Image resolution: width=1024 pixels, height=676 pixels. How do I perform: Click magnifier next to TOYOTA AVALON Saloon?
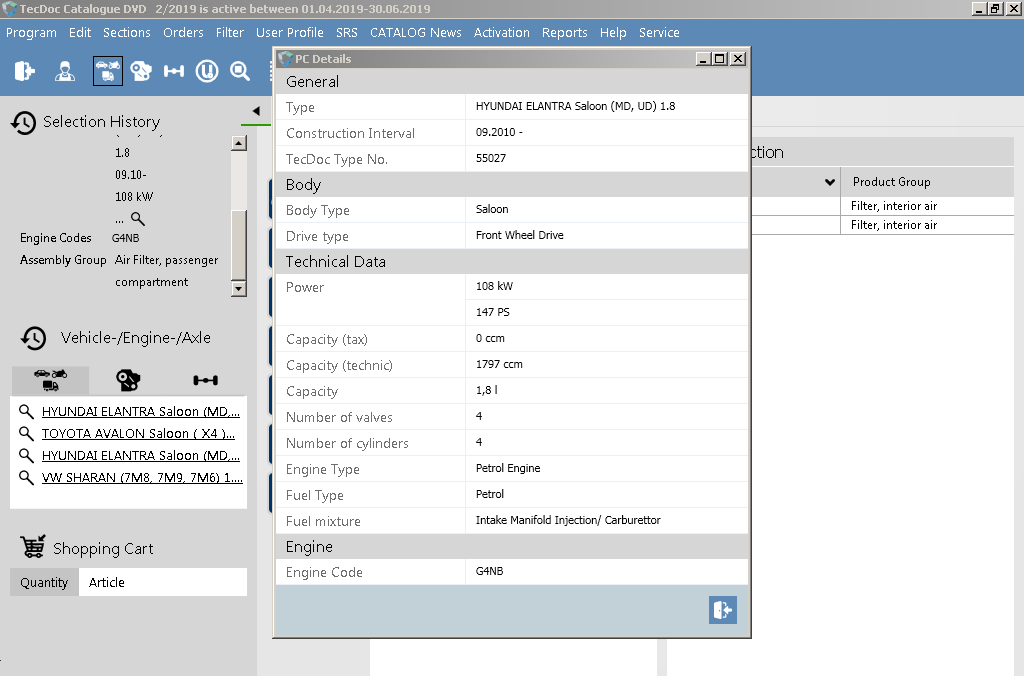tap(26, 433)
